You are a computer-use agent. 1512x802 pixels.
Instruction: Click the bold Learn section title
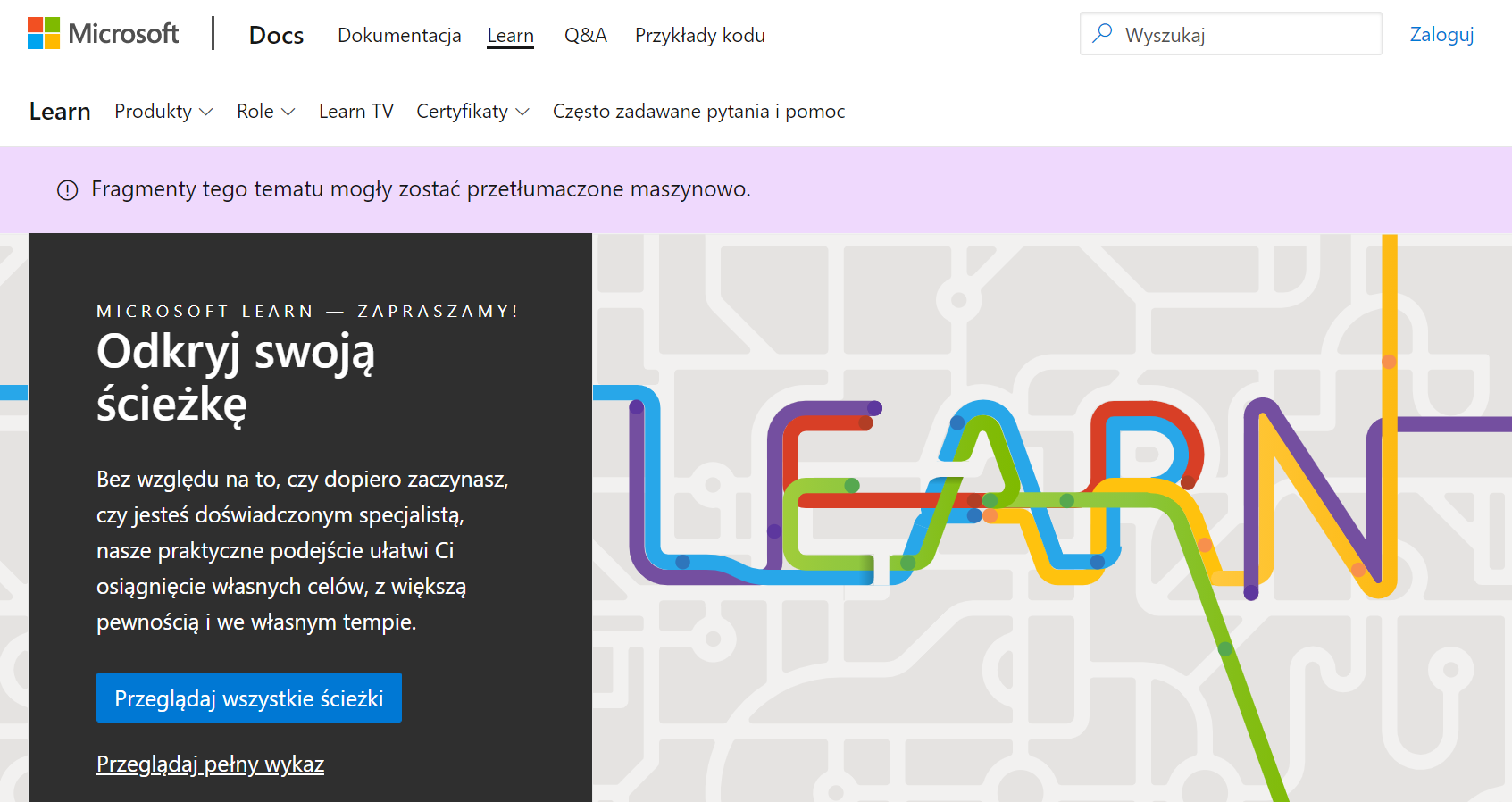[60, 112]
